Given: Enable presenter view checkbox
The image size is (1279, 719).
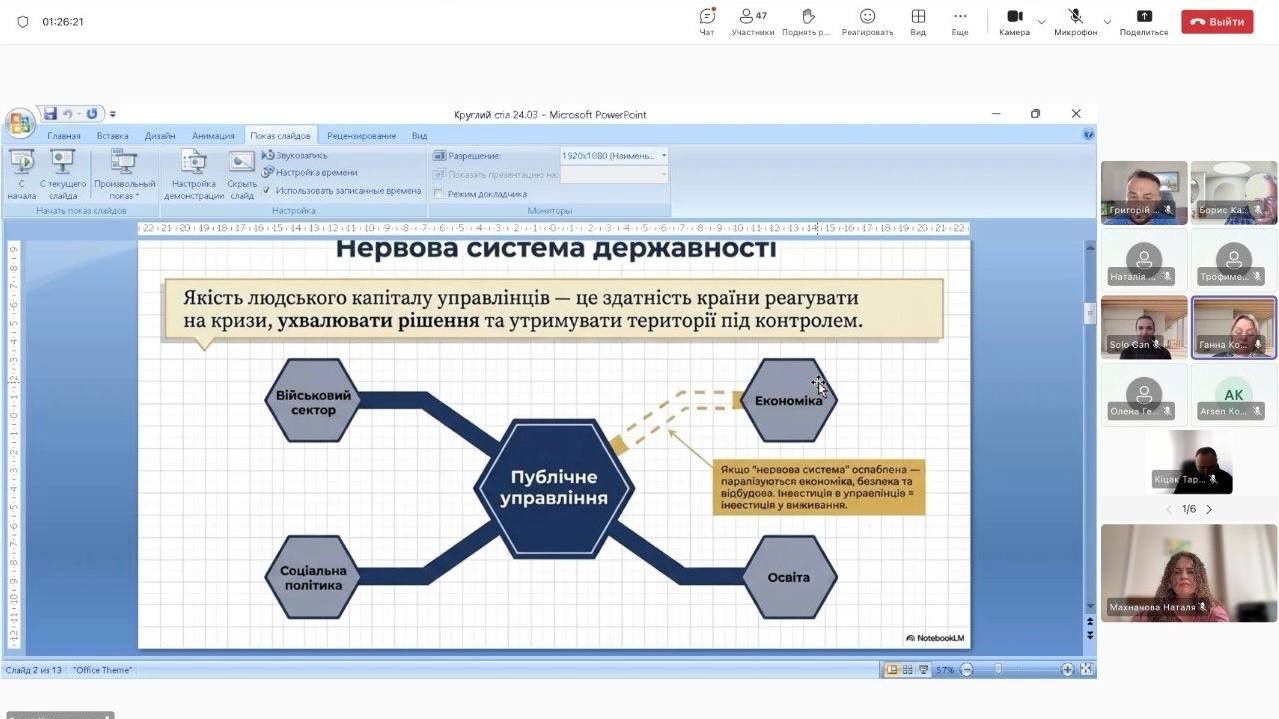Looking at the screenshot, I should 439,194.
